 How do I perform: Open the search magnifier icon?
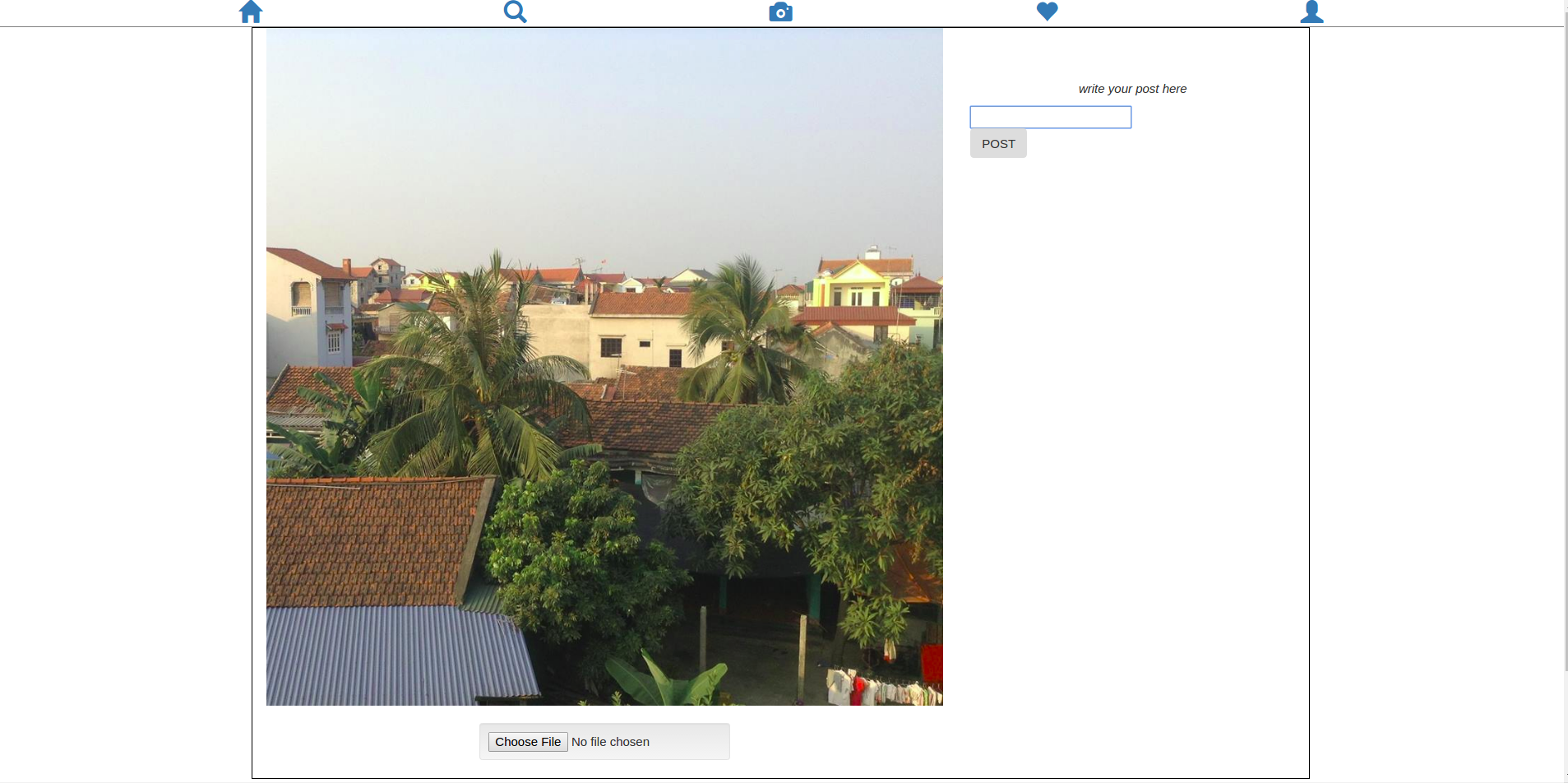coord(516,12)
